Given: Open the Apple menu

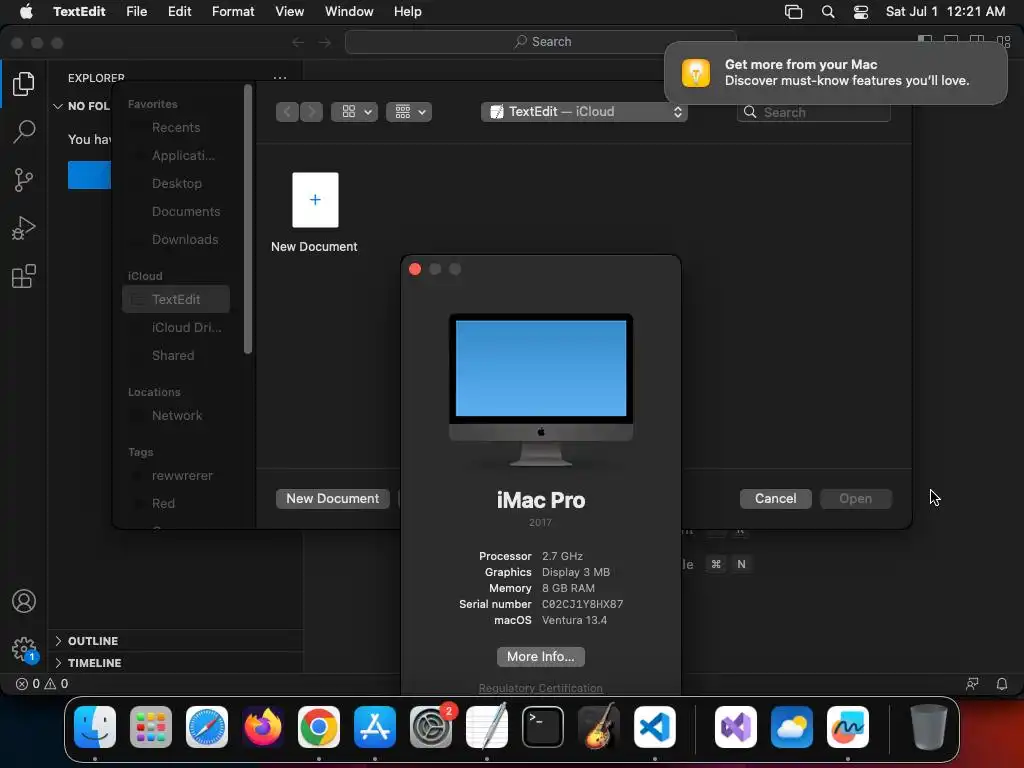Looking at the screenshot, I should pyautogui.click(x=26, y=12).
